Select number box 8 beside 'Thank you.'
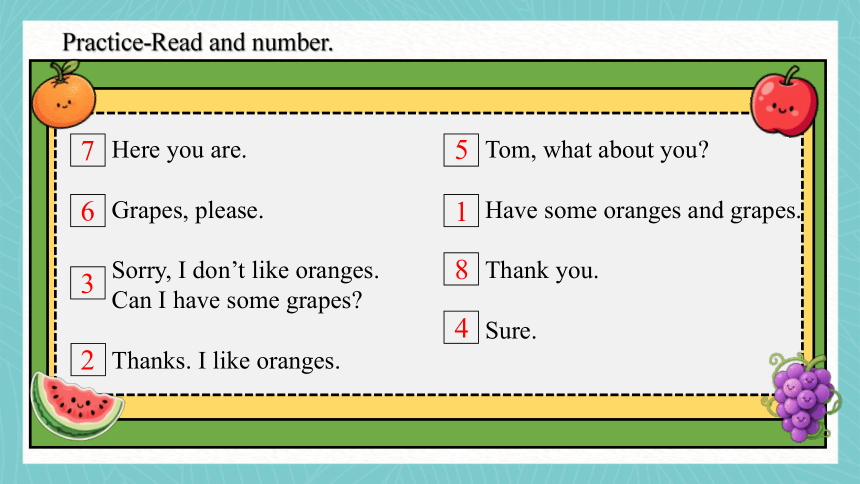 tap(461, 269)
